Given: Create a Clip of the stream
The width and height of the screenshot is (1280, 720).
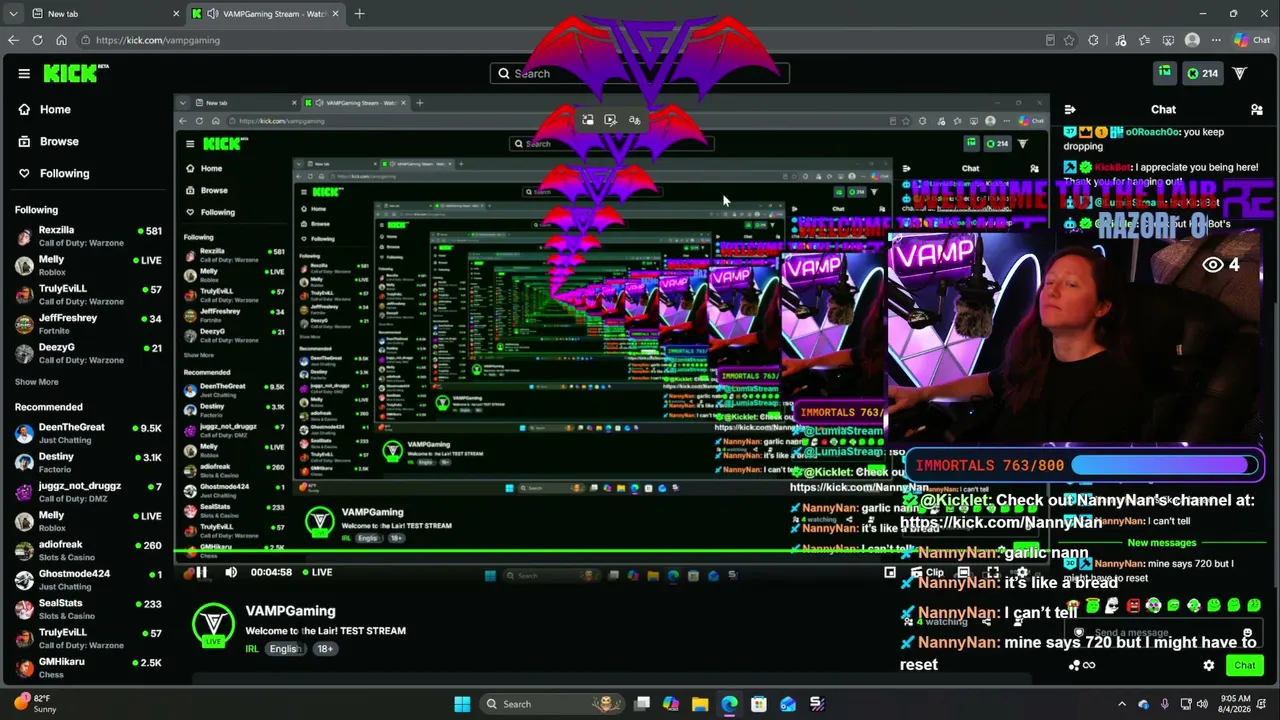Looking at the screenshot, I should pyautogui.click(x=927, y=573).
